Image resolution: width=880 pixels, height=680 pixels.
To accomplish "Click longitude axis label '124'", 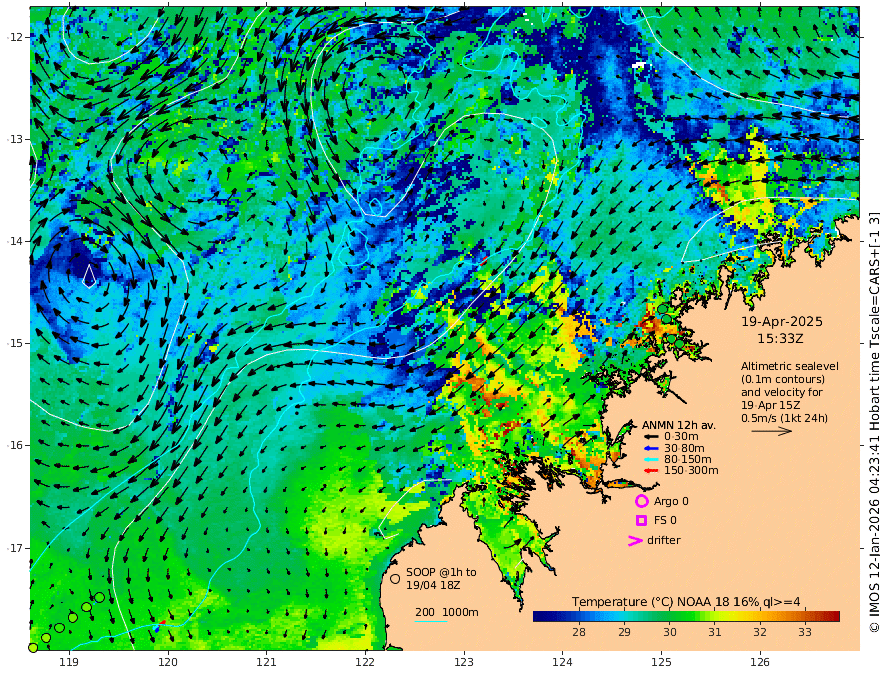I will [562, 663].
